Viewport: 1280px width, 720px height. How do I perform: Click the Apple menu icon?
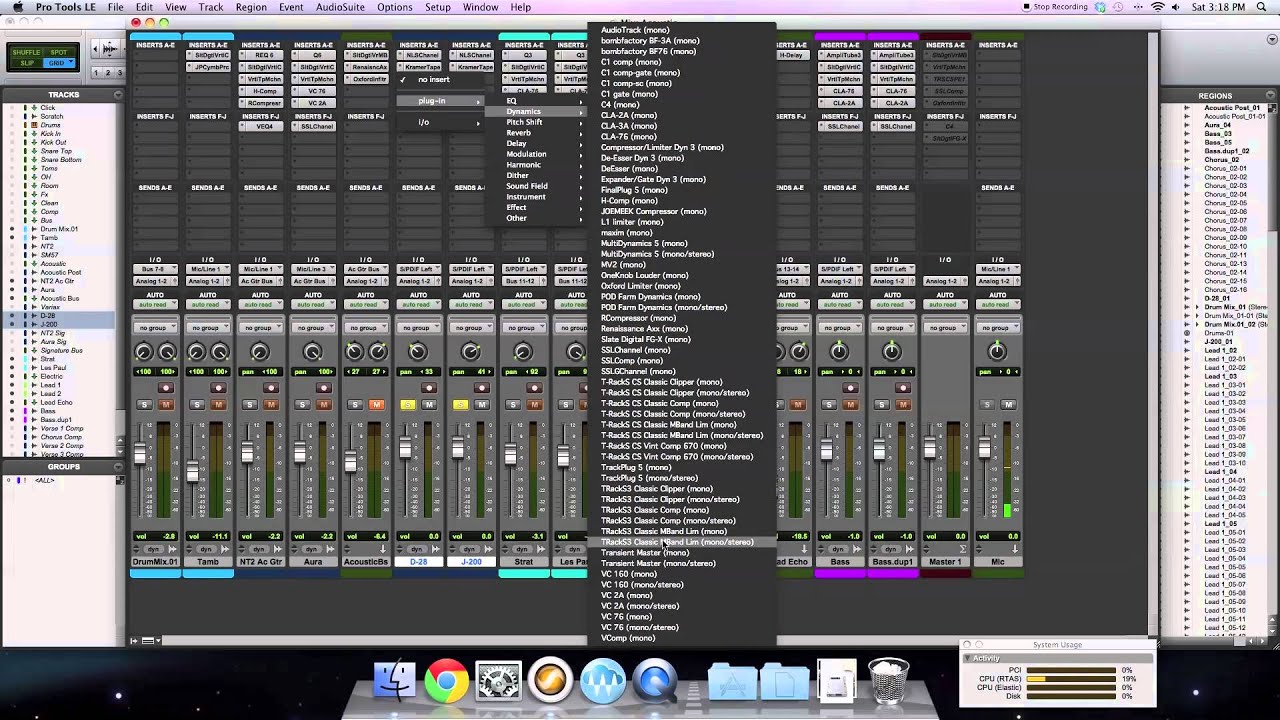[17, 7]
